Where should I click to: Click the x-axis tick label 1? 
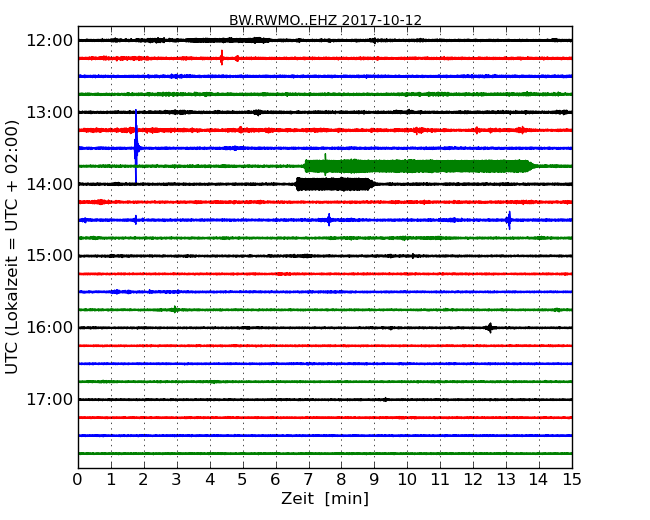(x=111, y=480)
